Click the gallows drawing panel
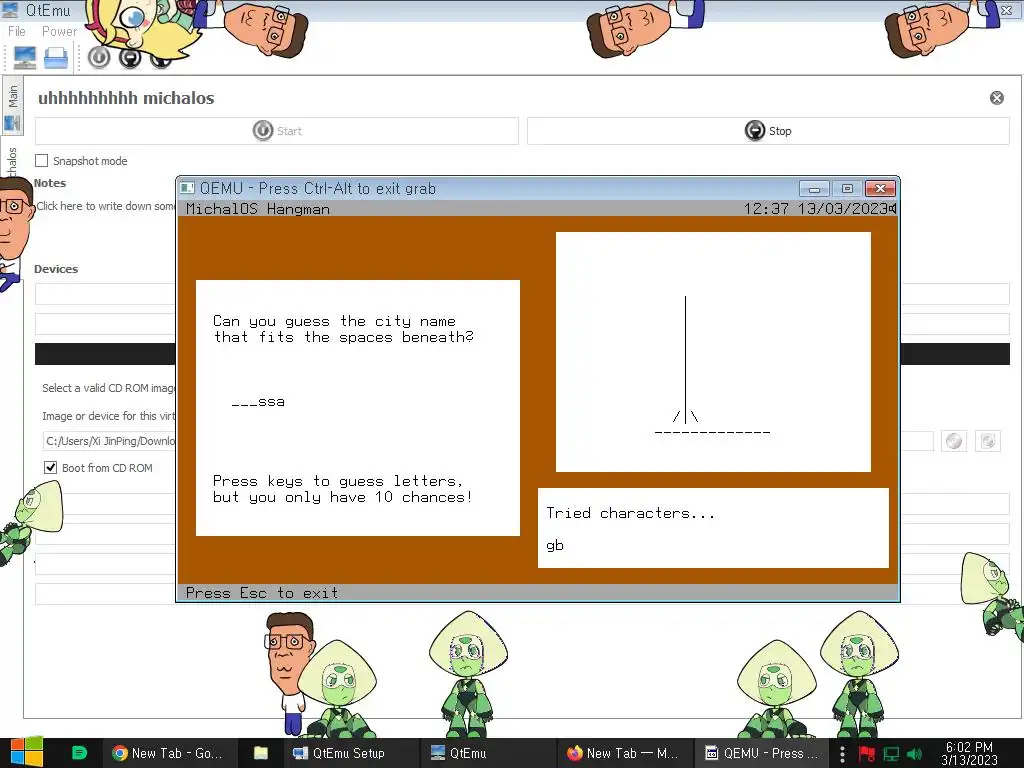The height and width of the screenshot is (768, 1024). tap(713, 352)
